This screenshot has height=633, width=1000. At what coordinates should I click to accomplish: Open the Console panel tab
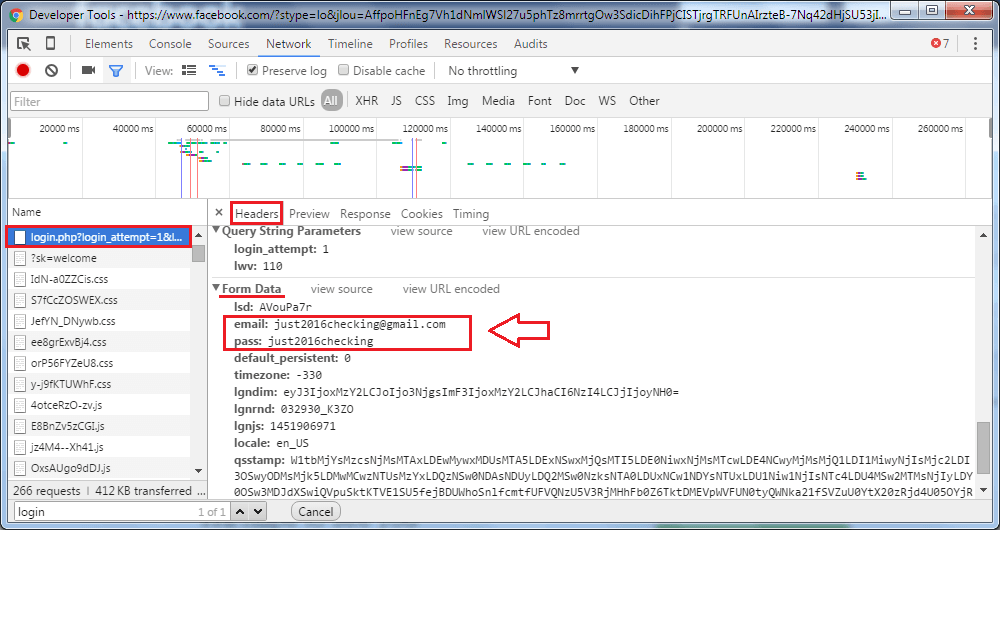170,43
